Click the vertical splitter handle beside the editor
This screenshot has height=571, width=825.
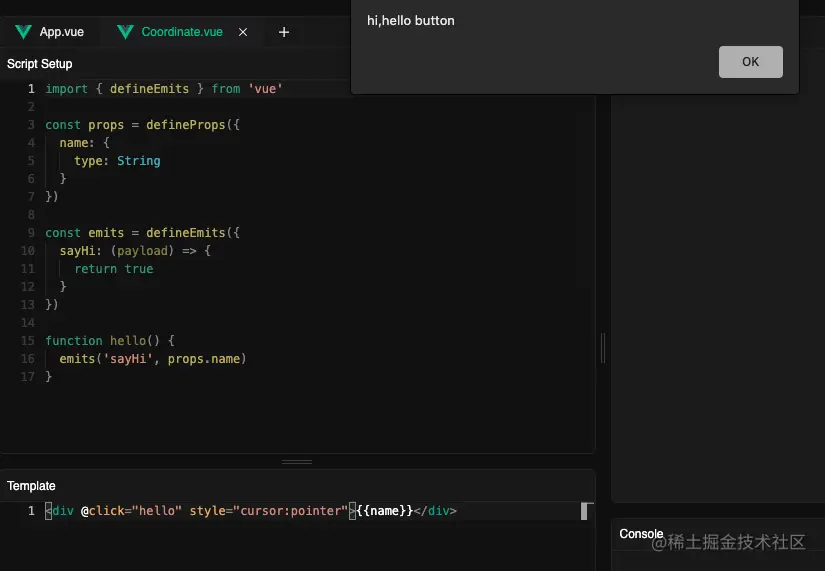tap(603, 348)
